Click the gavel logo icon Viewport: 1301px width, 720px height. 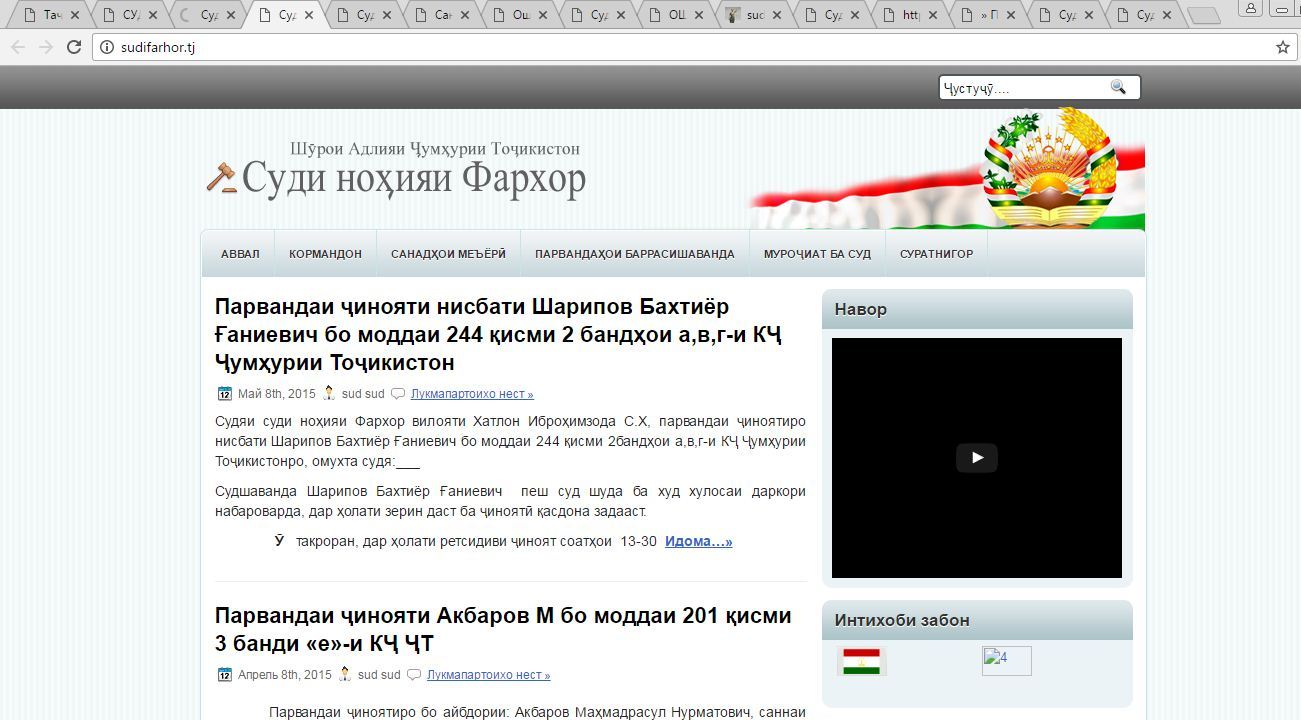221,177
